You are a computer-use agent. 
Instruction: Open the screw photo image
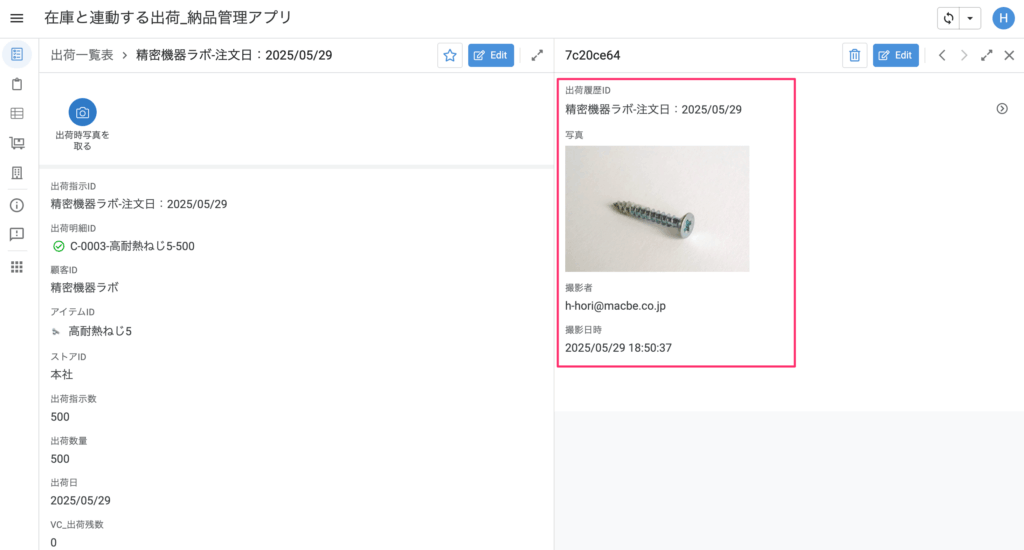coord(657,208)
